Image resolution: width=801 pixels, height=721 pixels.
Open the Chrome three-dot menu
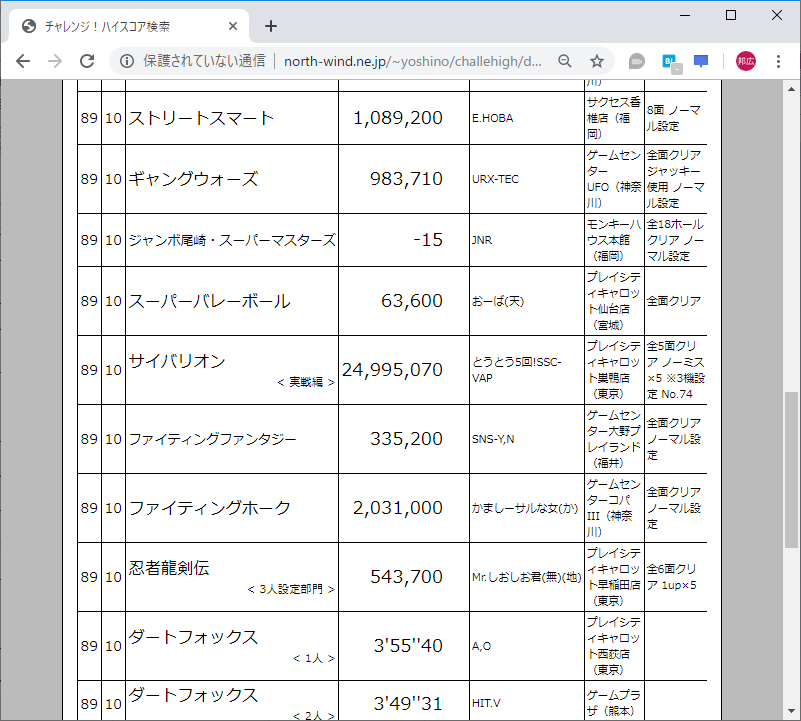click(777, 61)
